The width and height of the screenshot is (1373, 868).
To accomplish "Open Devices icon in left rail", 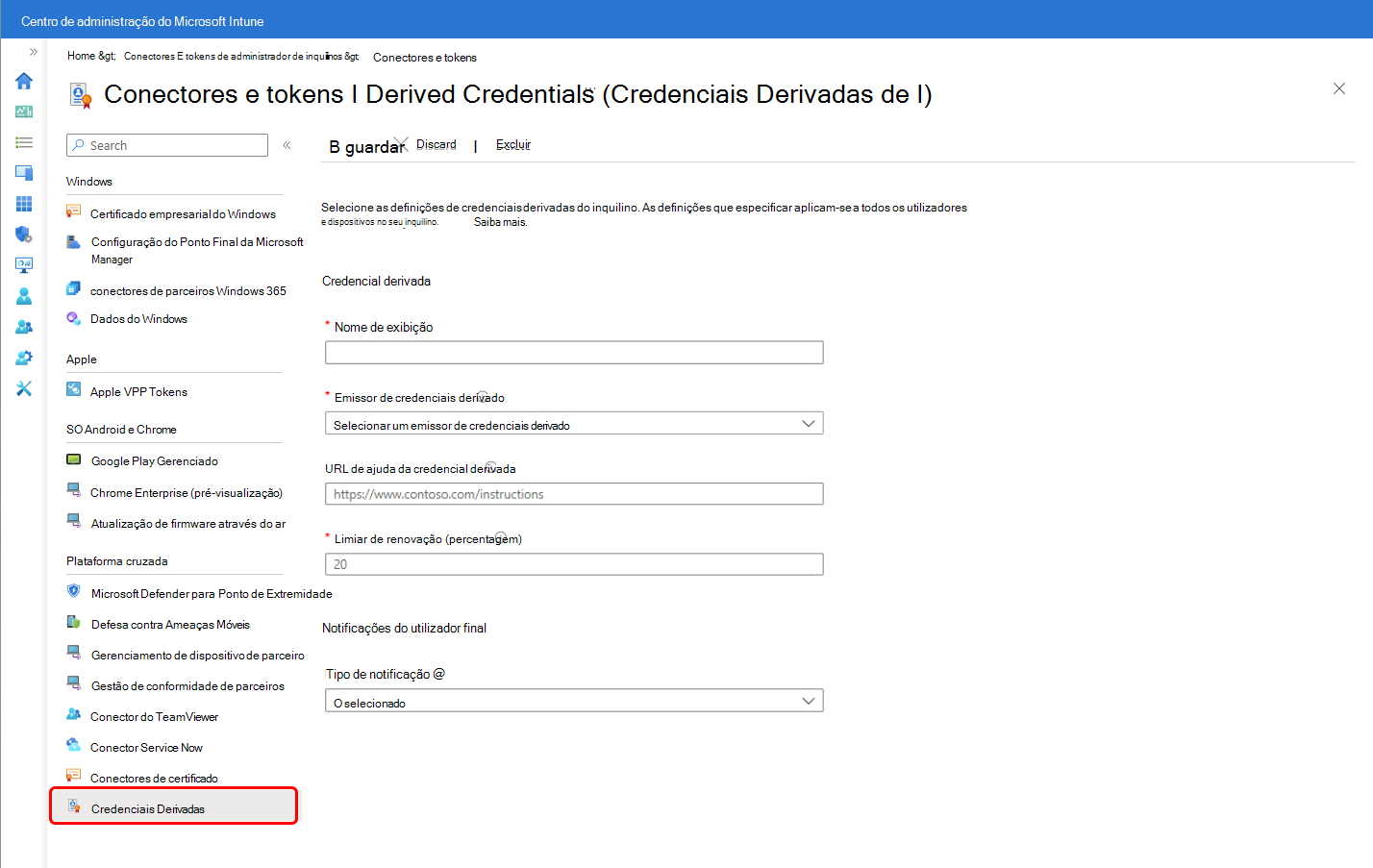I will click(x=24, y=173).
